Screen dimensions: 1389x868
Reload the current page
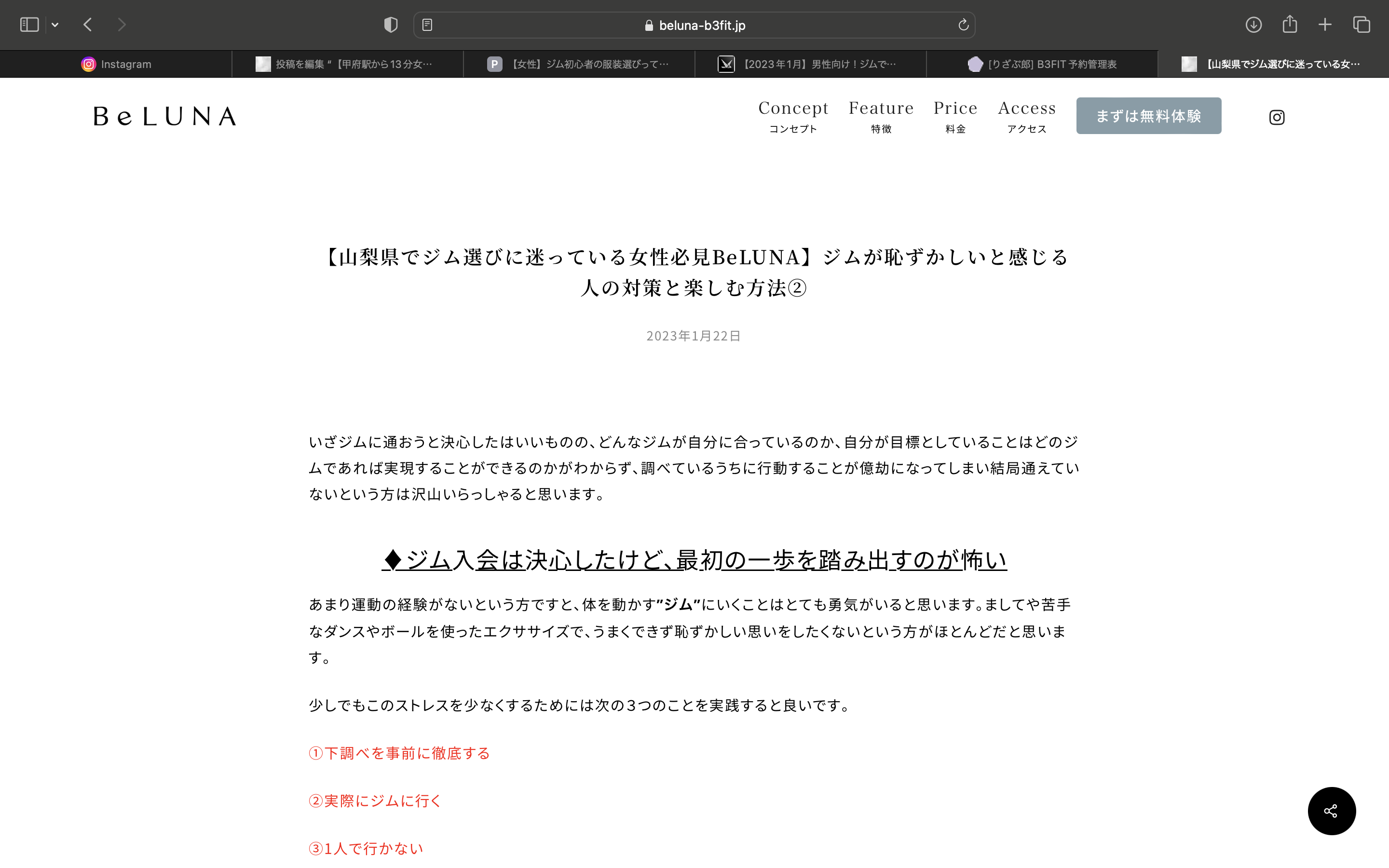[x=963, y=25]
